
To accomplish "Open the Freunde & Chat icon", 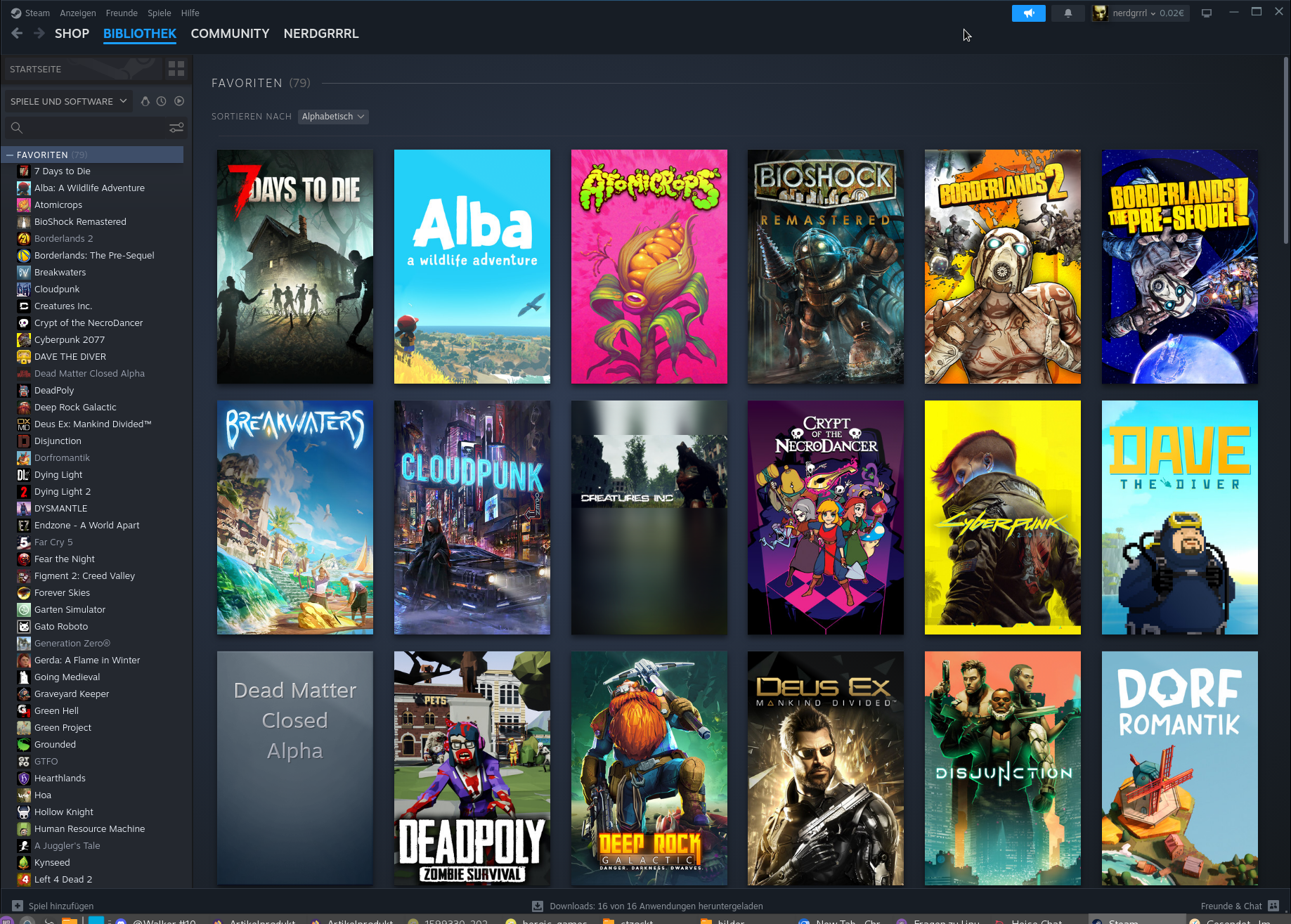I will tap(1273, 906).
